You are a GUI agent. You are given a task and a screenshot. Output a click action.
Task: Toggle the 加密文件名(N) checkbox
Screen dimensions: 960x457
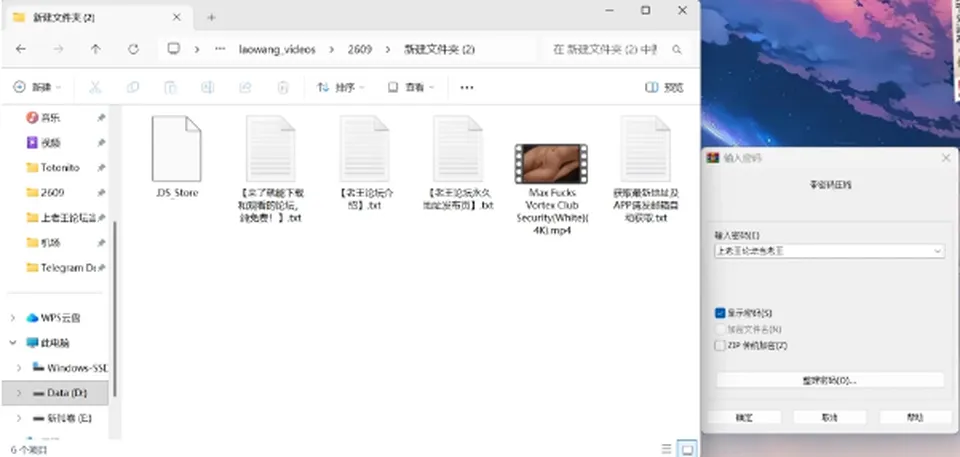tap(720, 330)
